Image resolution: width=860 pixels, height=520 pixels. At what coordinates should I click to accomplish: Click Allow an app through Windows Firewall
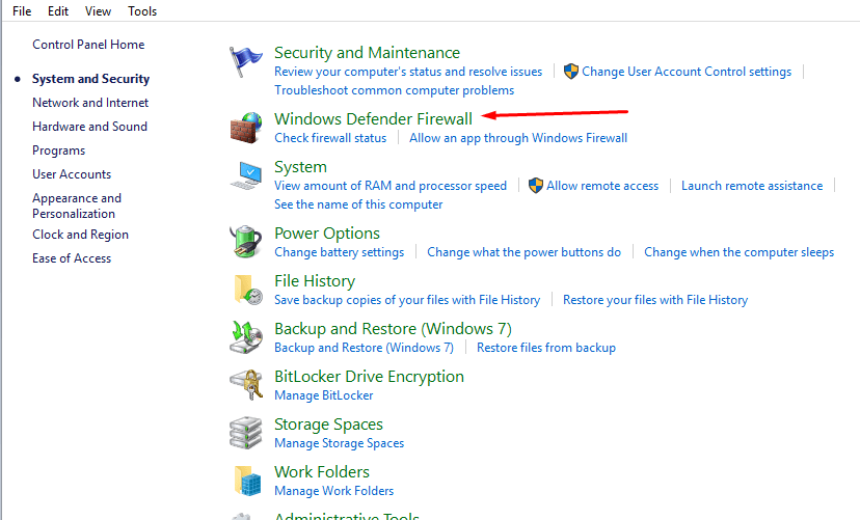[518, 138]
